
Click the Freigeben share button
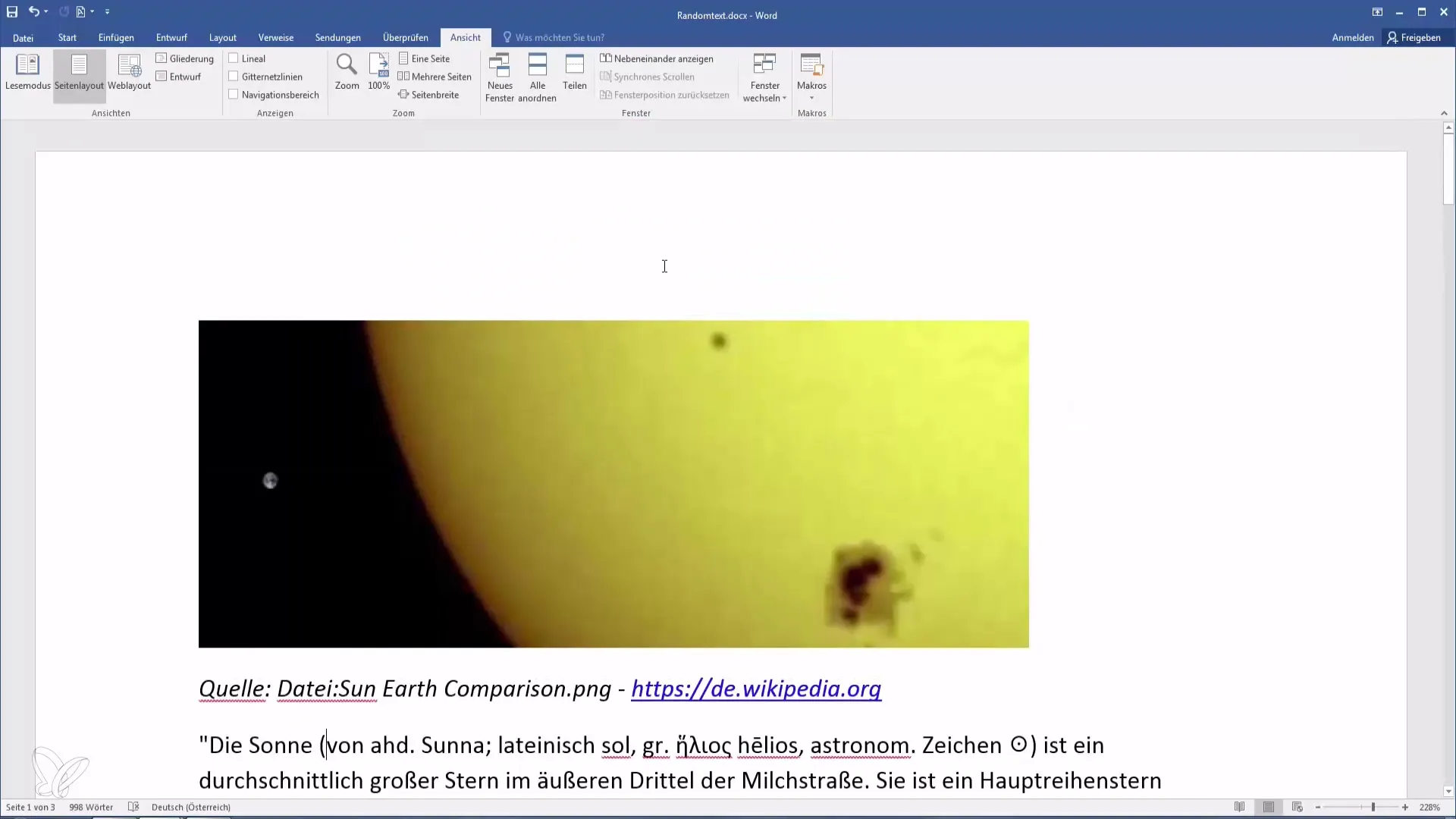[x=1414, y=37]
